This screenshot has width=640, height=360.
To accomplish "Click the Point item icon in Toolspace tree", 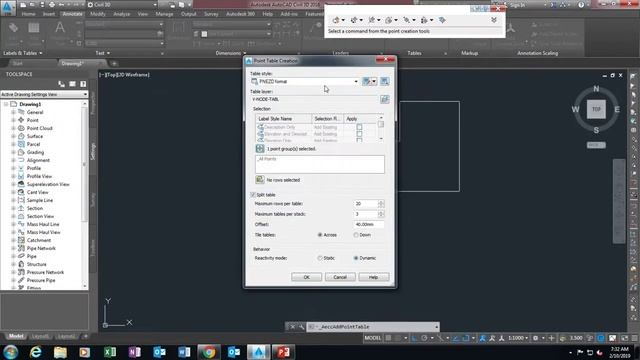I will (x=21, y=120).
